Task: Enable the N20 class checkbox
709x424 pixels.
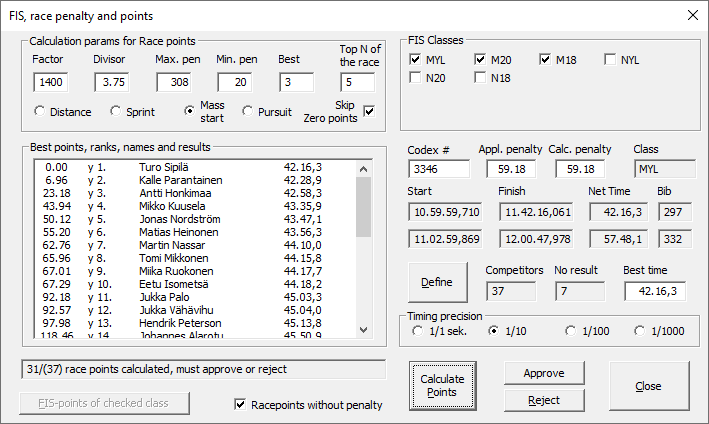Action: pos(416,78)
